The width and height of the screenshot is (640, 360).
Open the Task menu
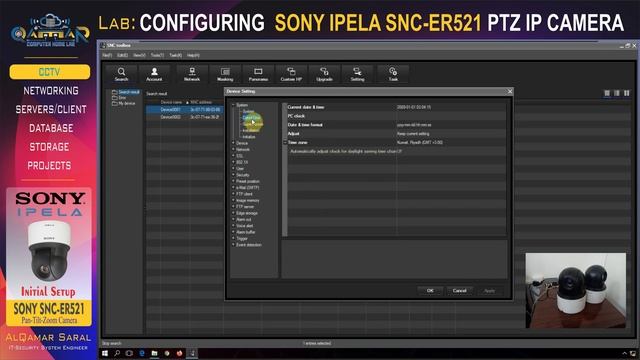(x=176, y=55)
